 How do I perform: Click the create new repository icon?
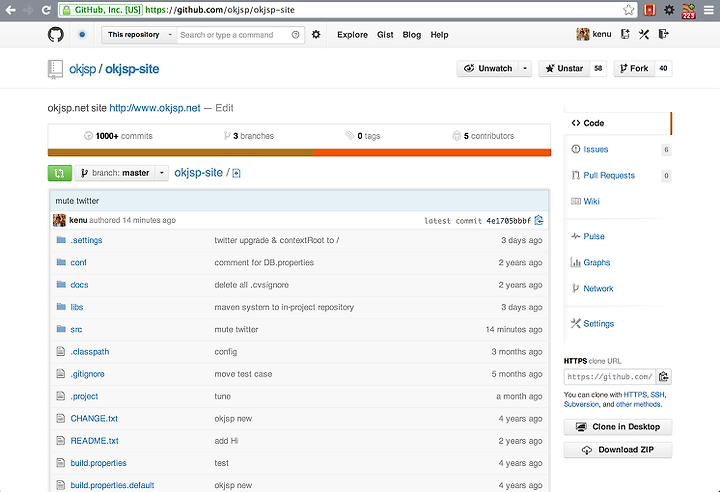click(625, 34)
